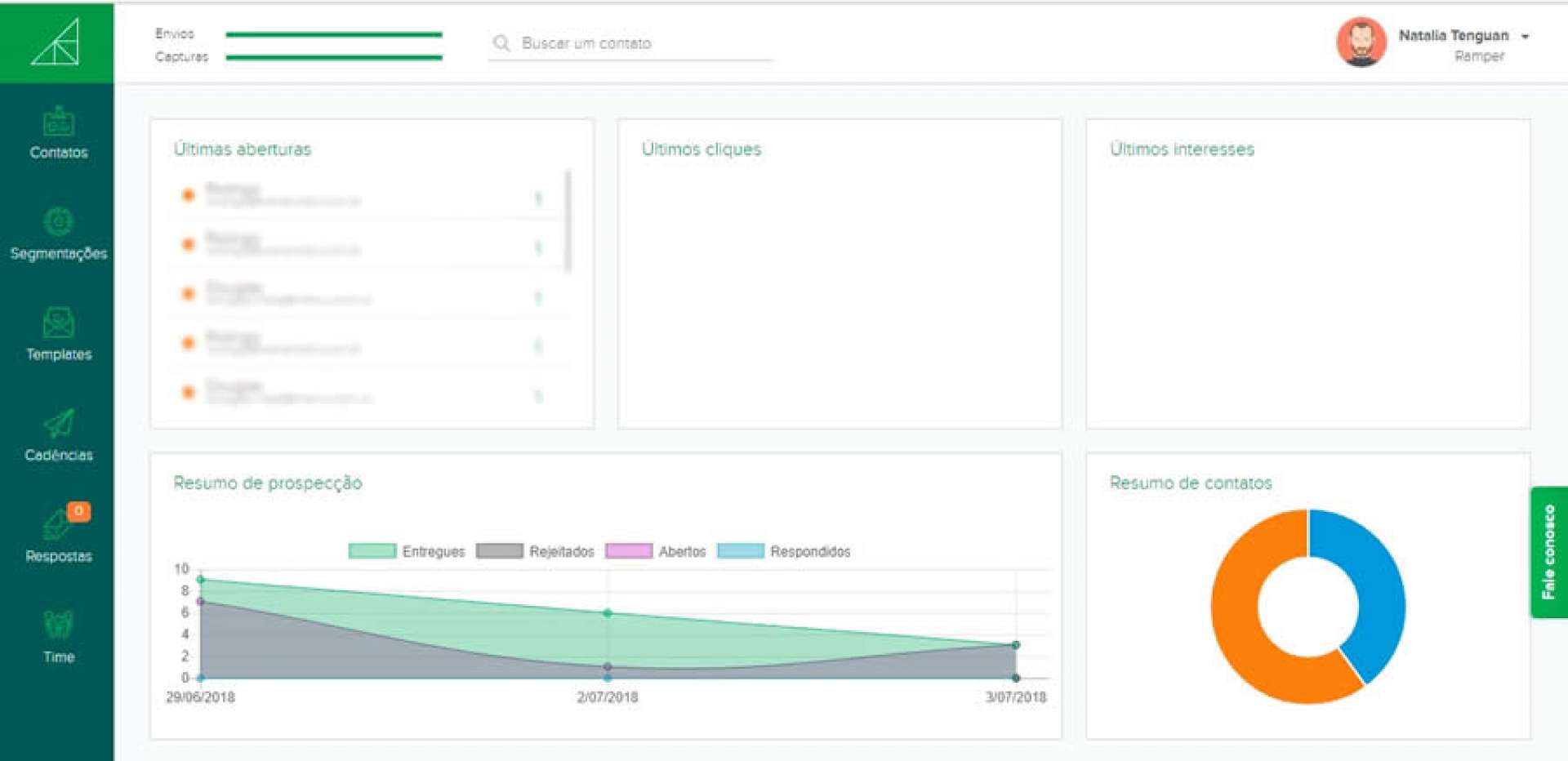Click the Capturas progress bar
The height and width of the screenshot is (761, 1568).
click(333, 58)
